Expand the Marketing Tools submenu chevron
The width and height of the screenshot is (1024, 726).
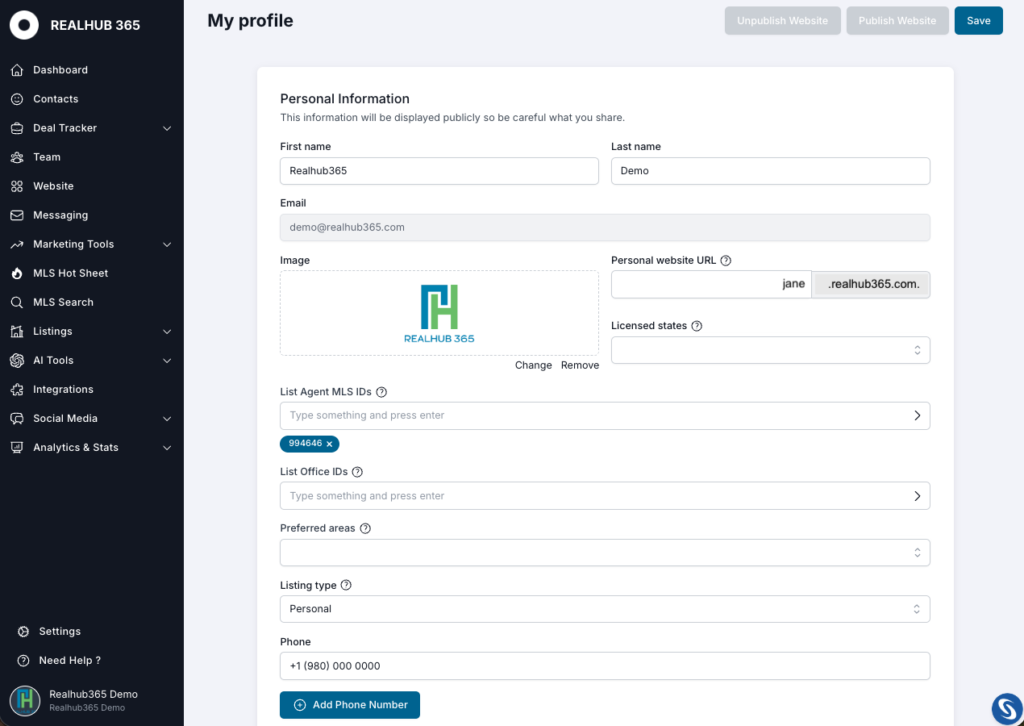(x=167, y=245)
